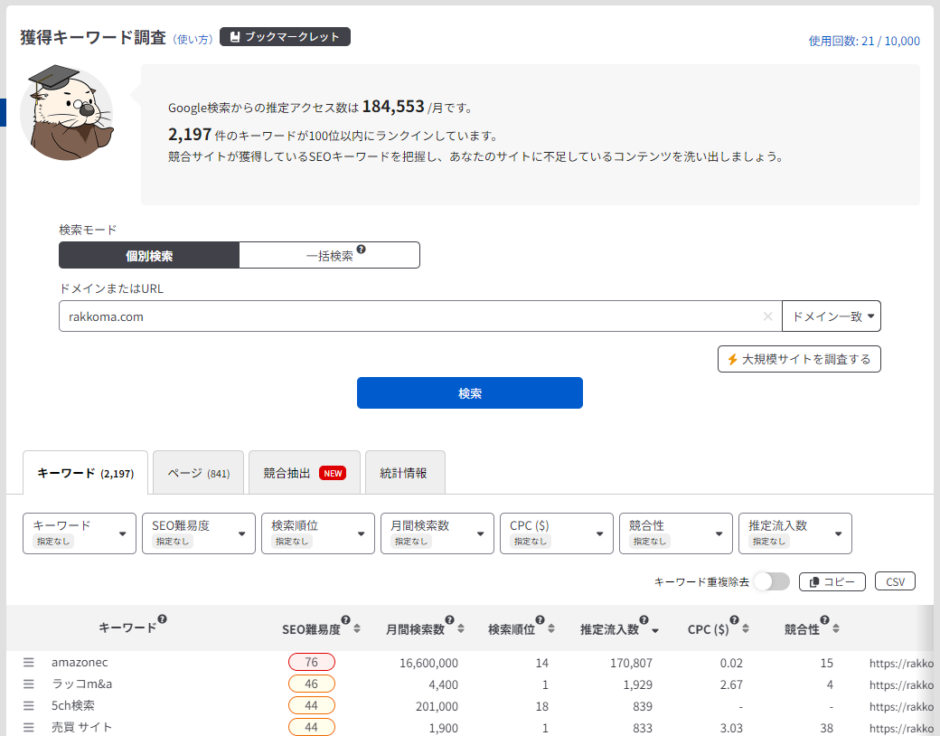Download results with the CSV button
The height and width of the screenshot is (736, 940).
(895, 582)
